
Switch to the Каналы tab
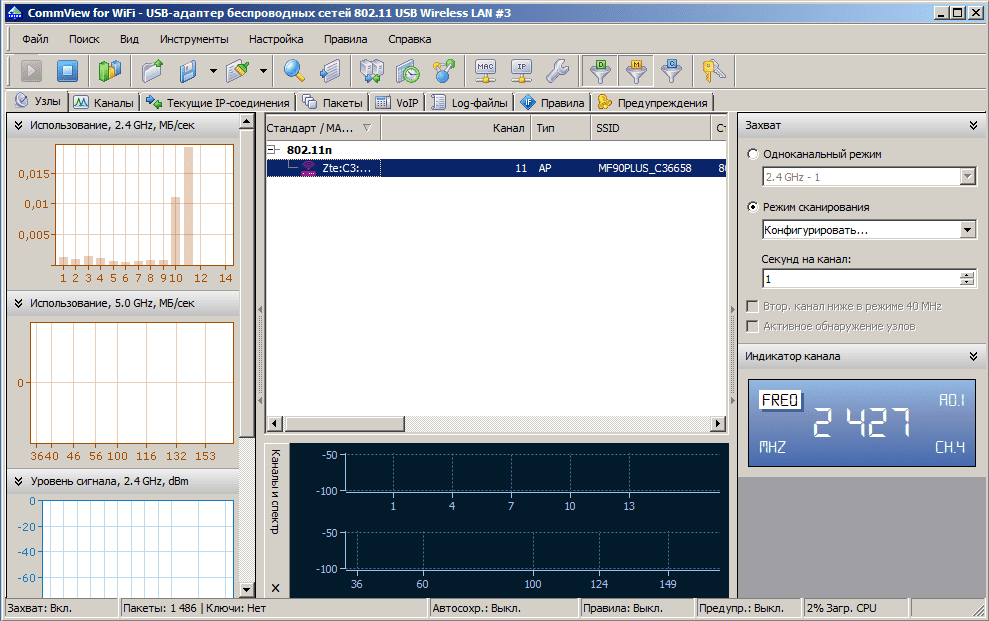point(104,102)
